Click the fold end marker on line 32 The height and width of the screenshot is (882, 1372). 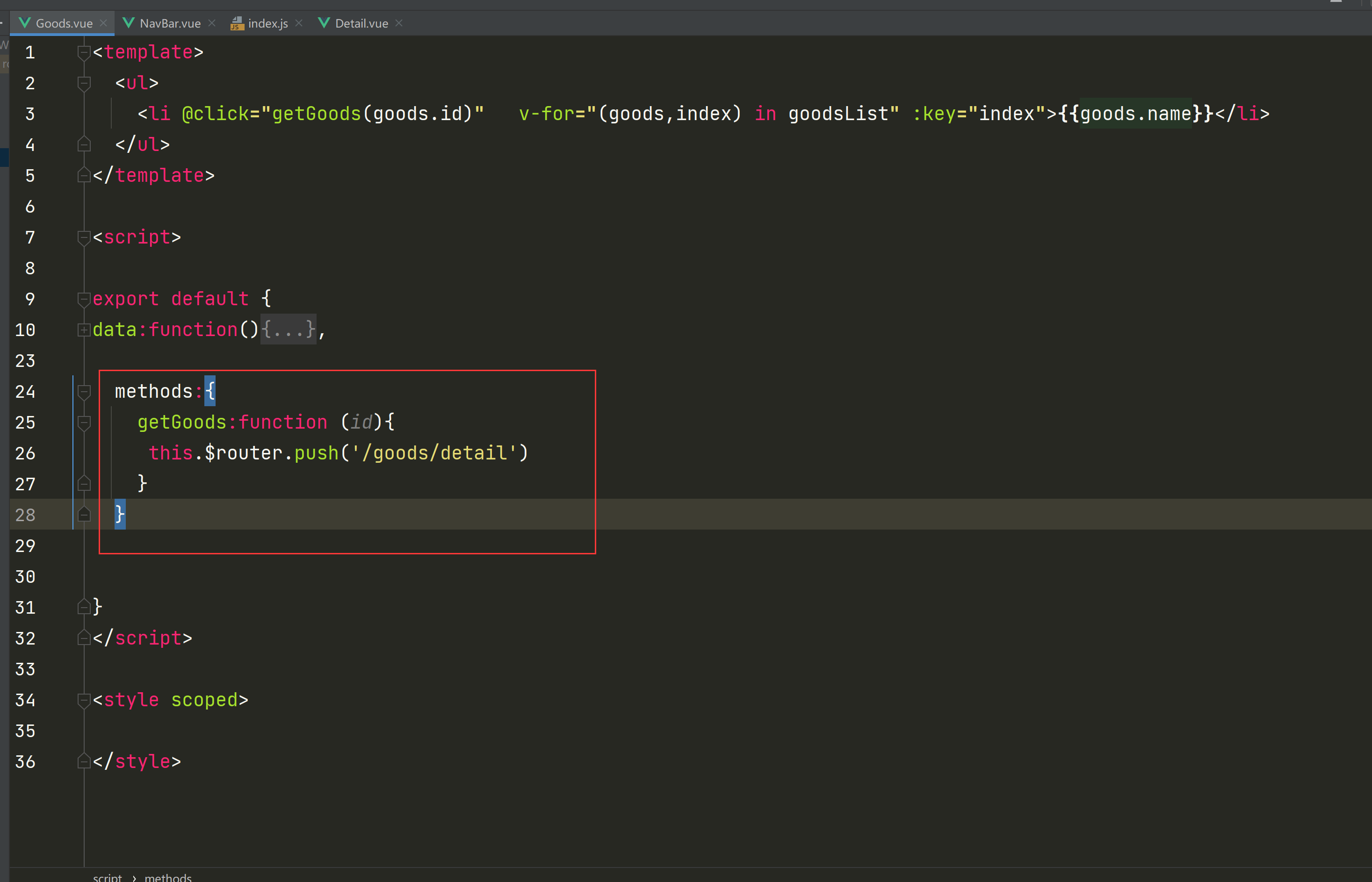click(84, 638)
